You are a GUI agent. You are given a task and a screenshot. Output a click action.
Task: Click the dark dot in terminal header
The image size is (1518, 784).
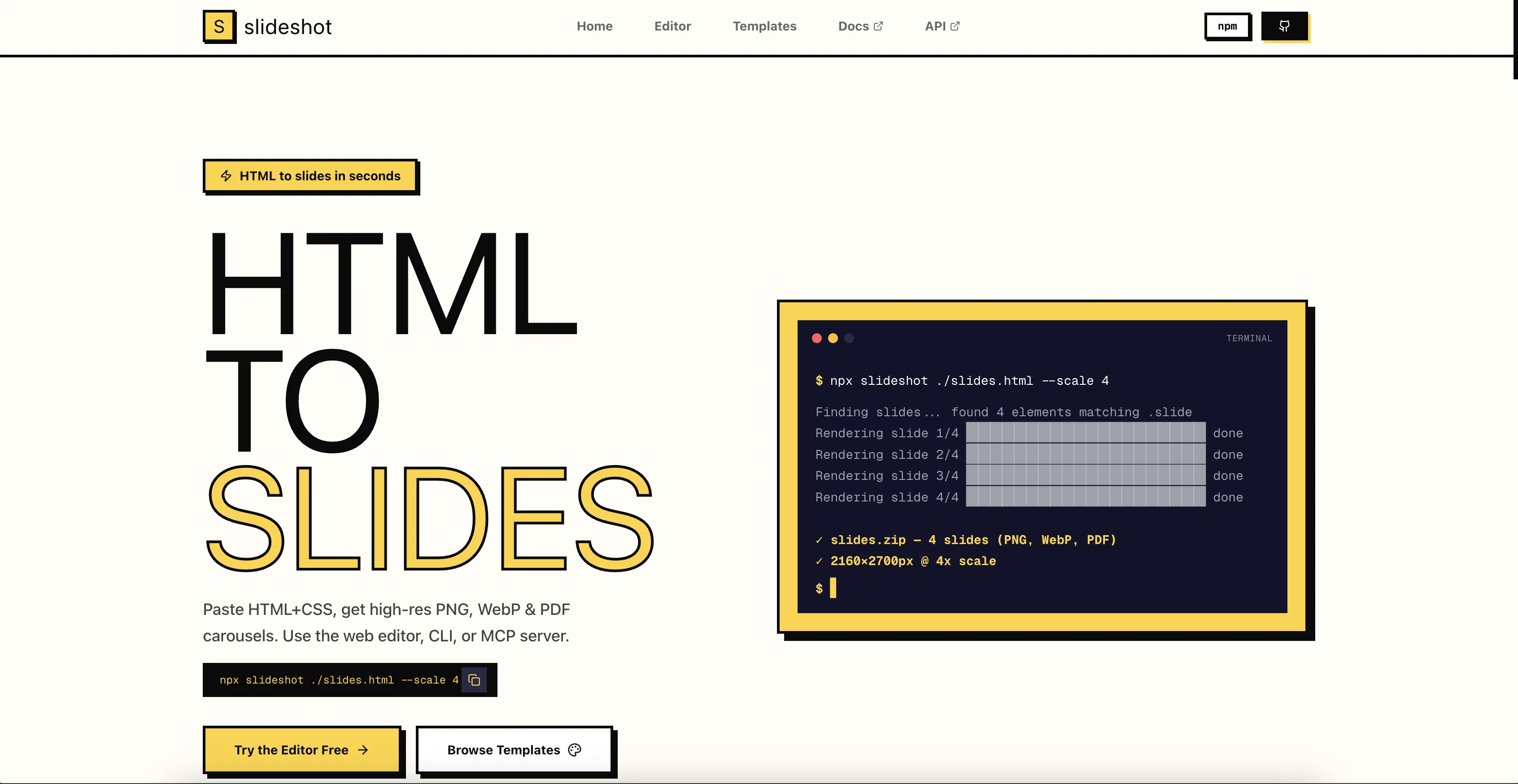[x=849, y=338]
